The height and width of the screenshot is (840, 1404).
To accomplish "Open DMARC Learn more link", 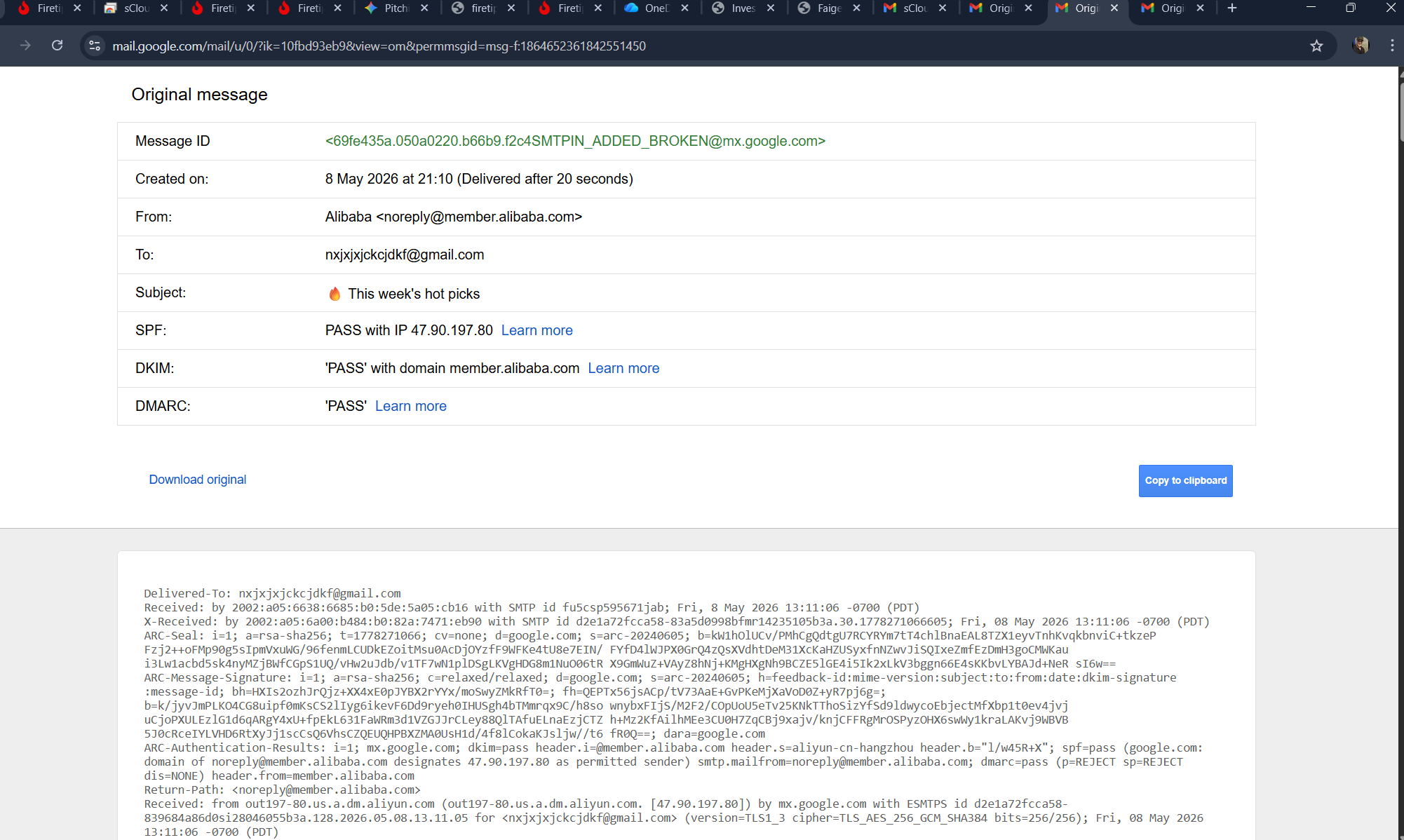I will [x=410, y=406].
